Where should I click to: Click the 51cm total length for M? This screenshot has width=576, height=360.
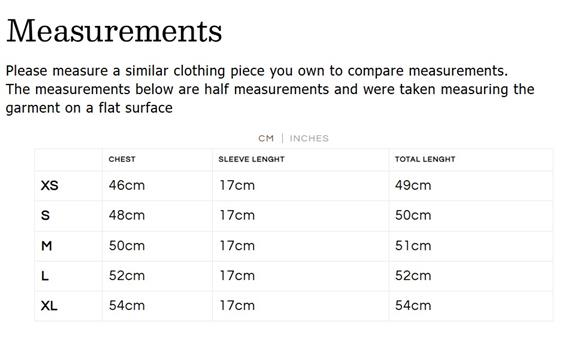pyautogui.click(x=413, y=246)
